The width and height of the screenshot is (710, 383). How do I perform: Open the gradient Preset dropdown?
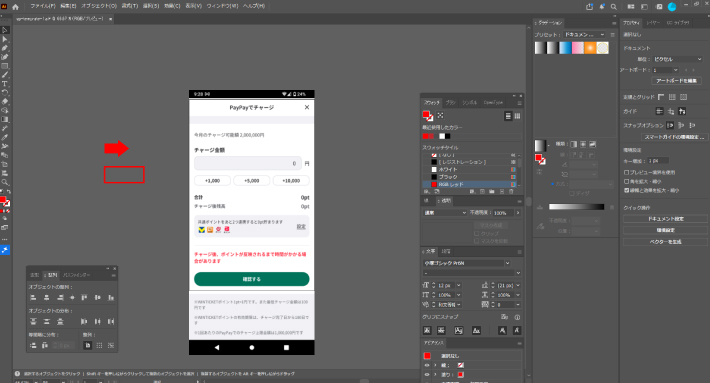[585, 35]
